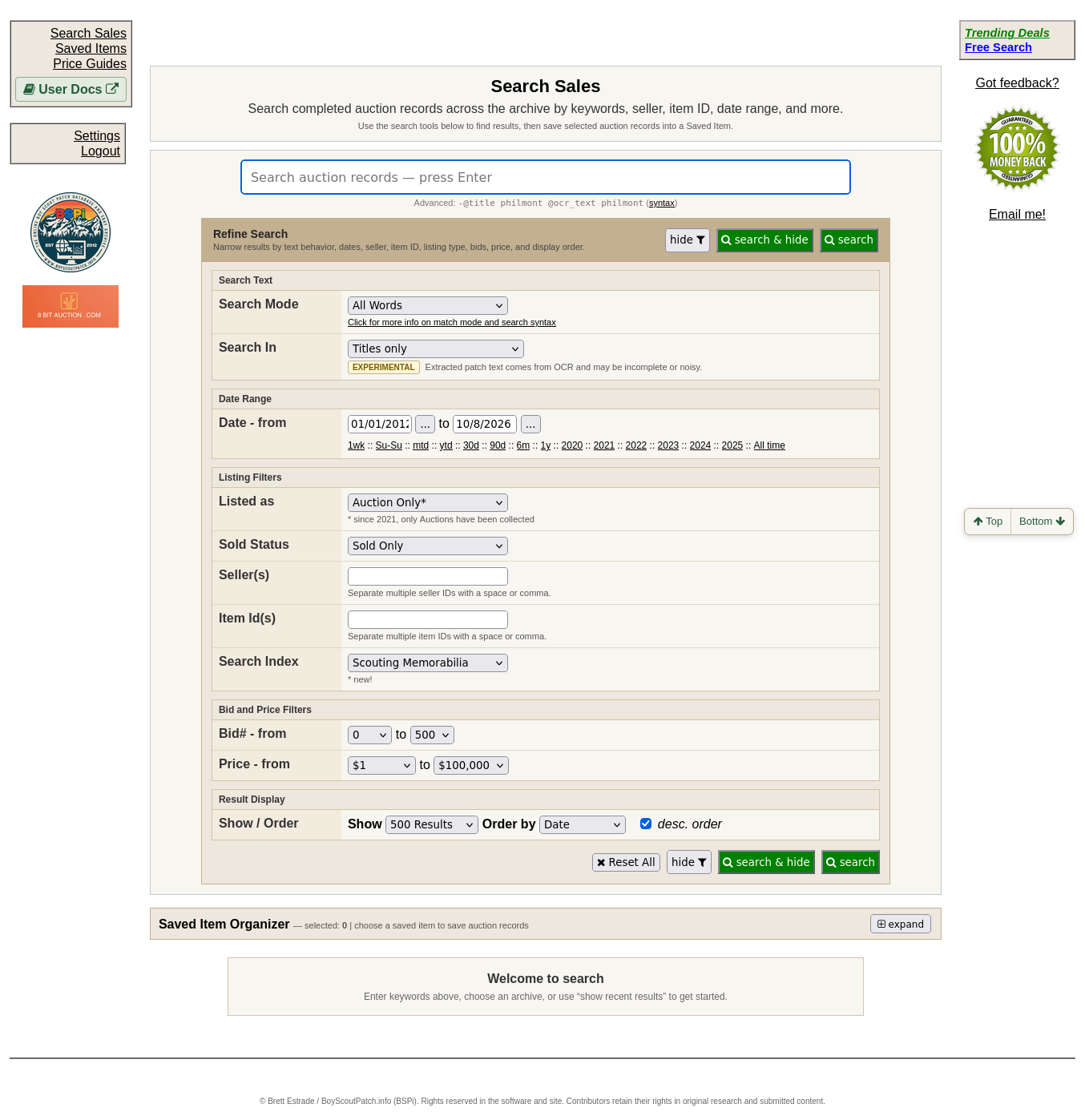Open Search Index dropdown
Screen dimensions: 1085x1120
coord(428,663)
